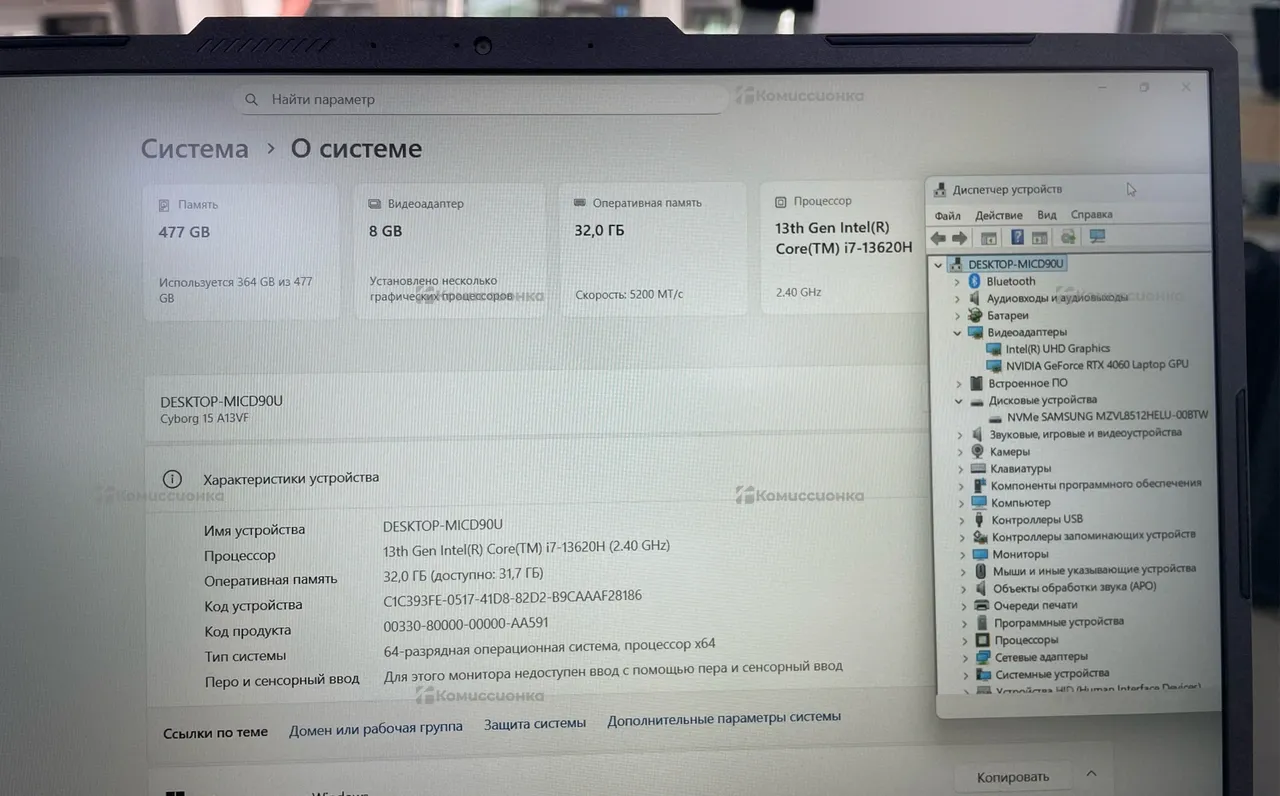Select NVIDIA GeForce RTX 4060 Laptop GPU
1280x796 pixels.
1096,365
